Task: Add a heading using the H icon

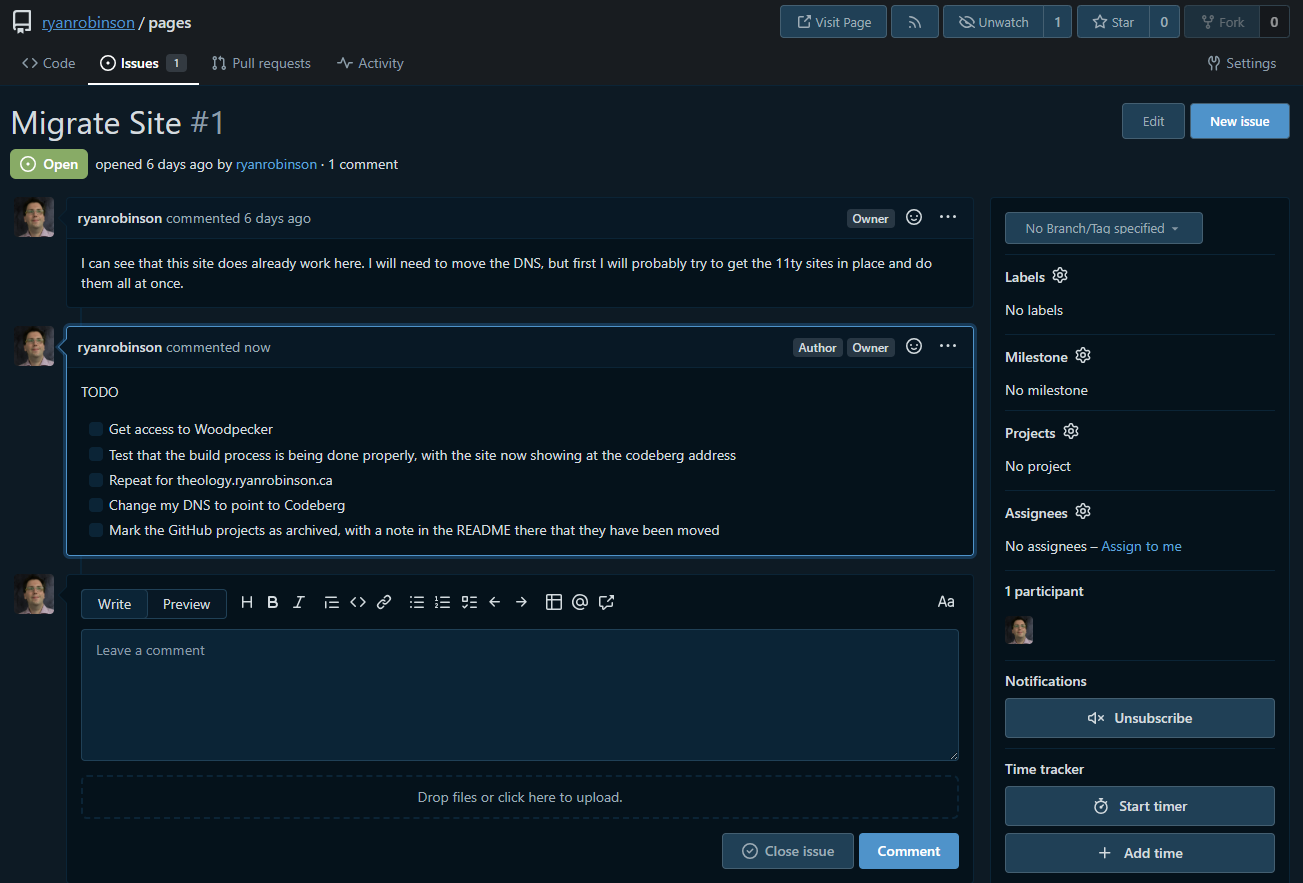Action: [246, 602]
